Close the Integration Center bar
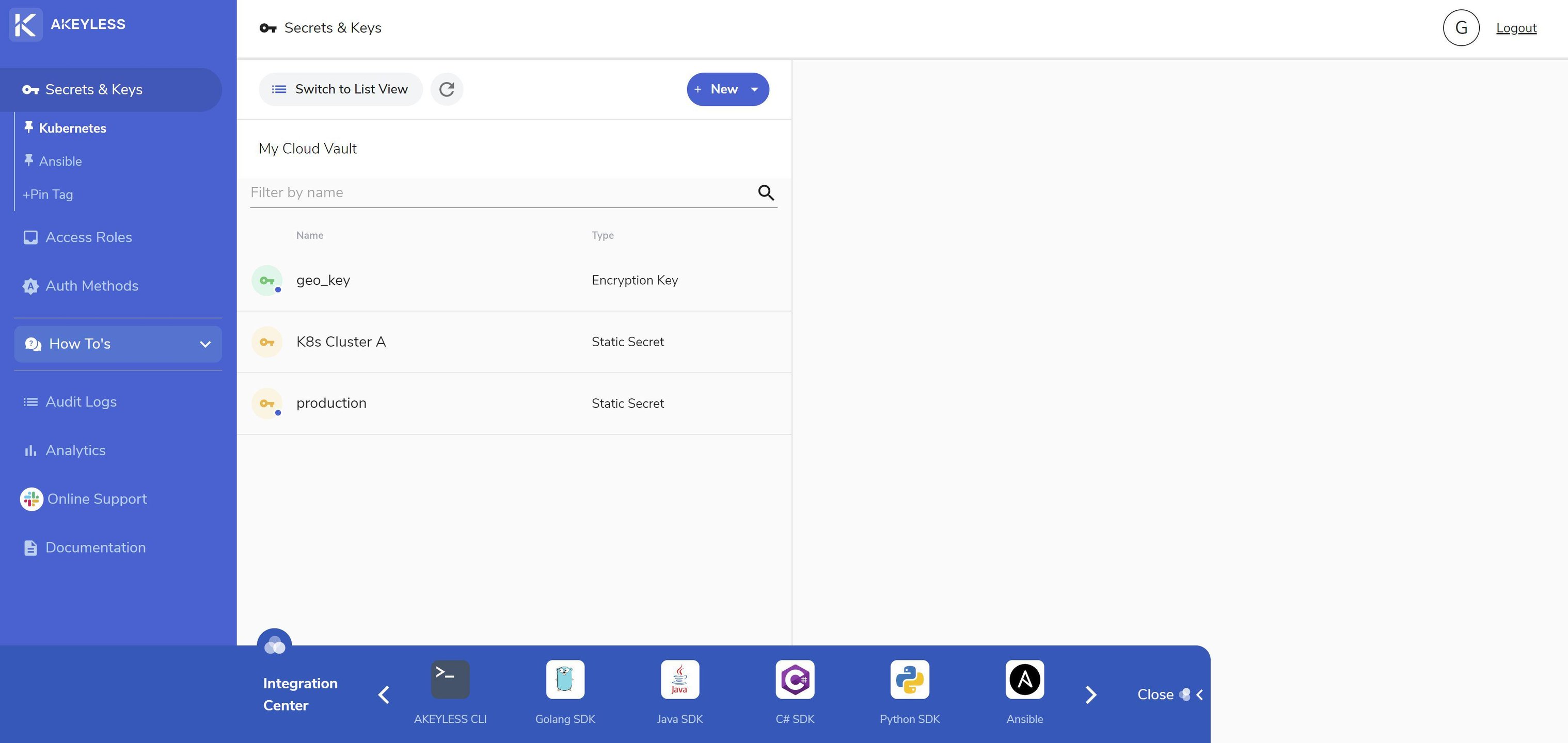The height and width of the screenshot is (743, 1568). (x=1170, y=694)
